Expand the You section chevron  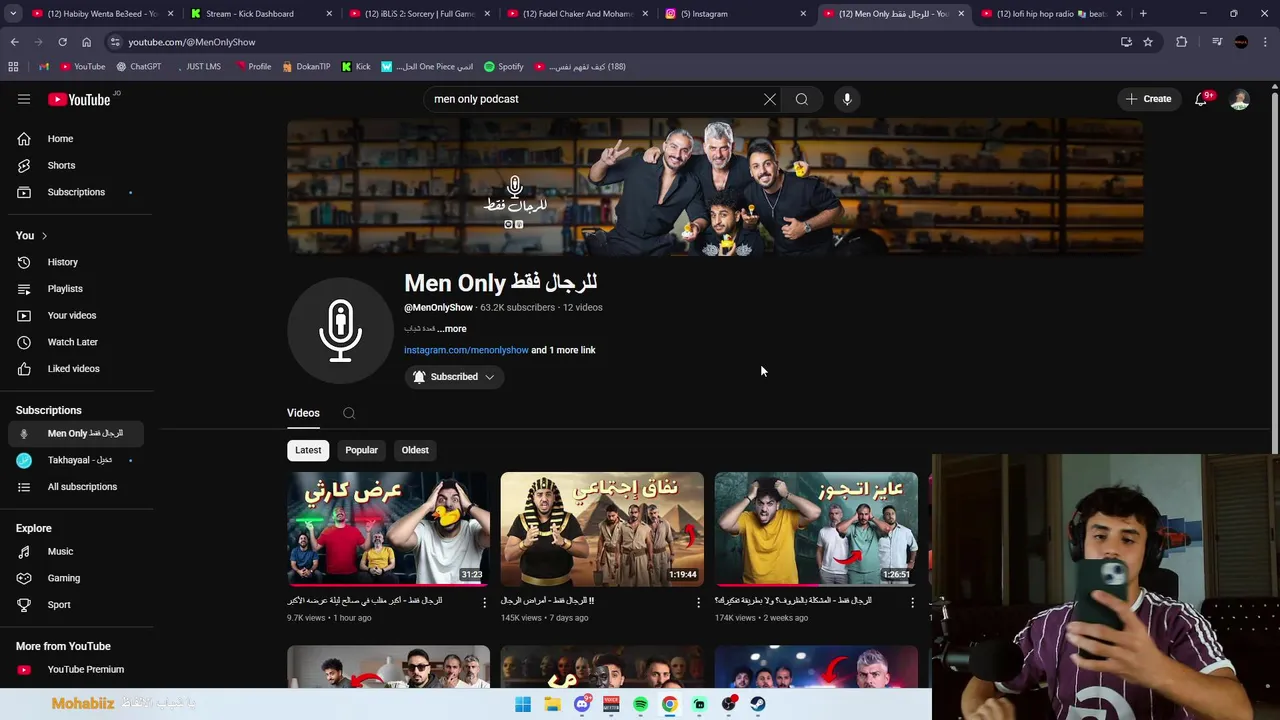pos(44,236)
